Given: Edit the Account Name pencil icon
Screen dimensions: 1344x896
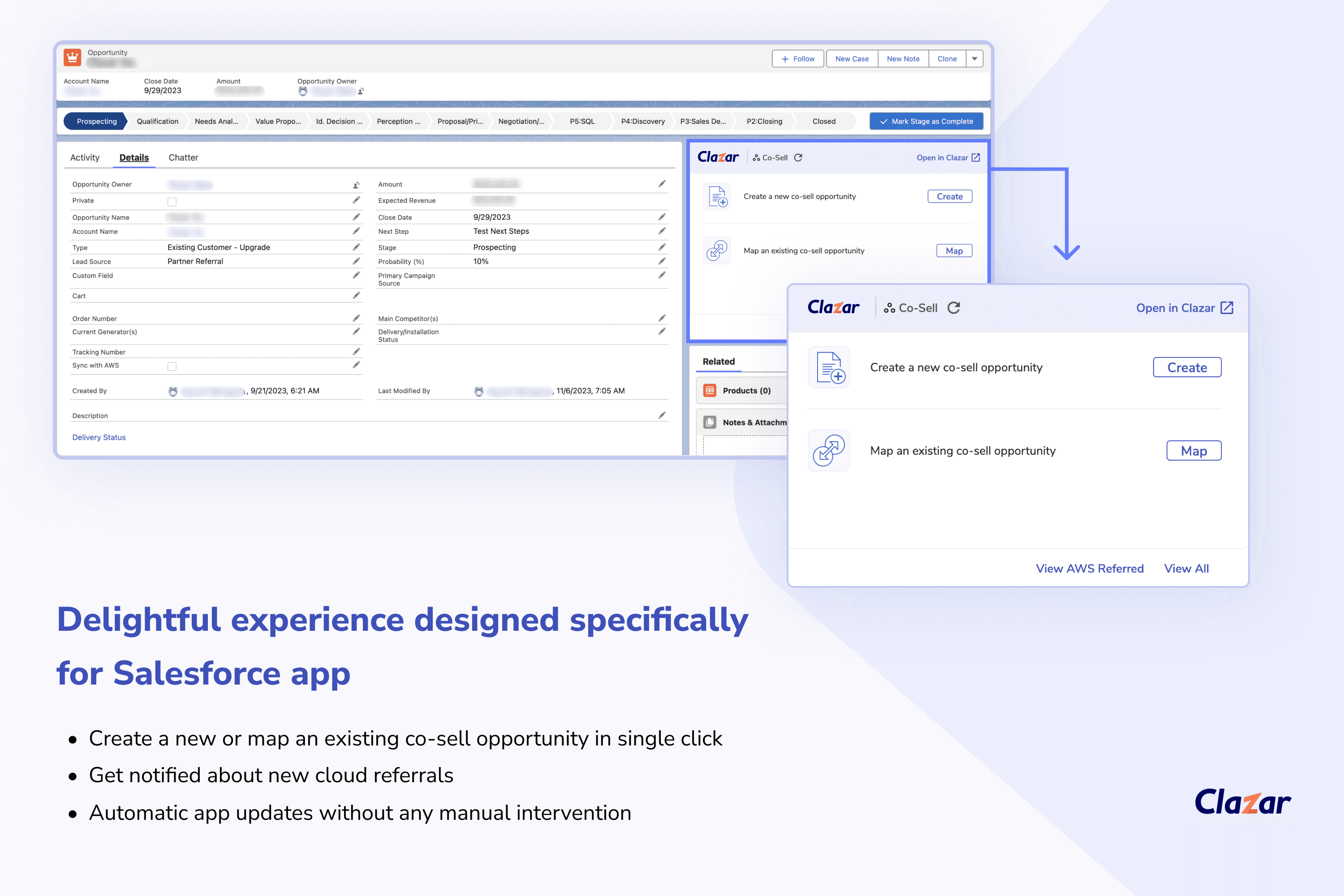Looking at the screenshot, I should (356, 231).
